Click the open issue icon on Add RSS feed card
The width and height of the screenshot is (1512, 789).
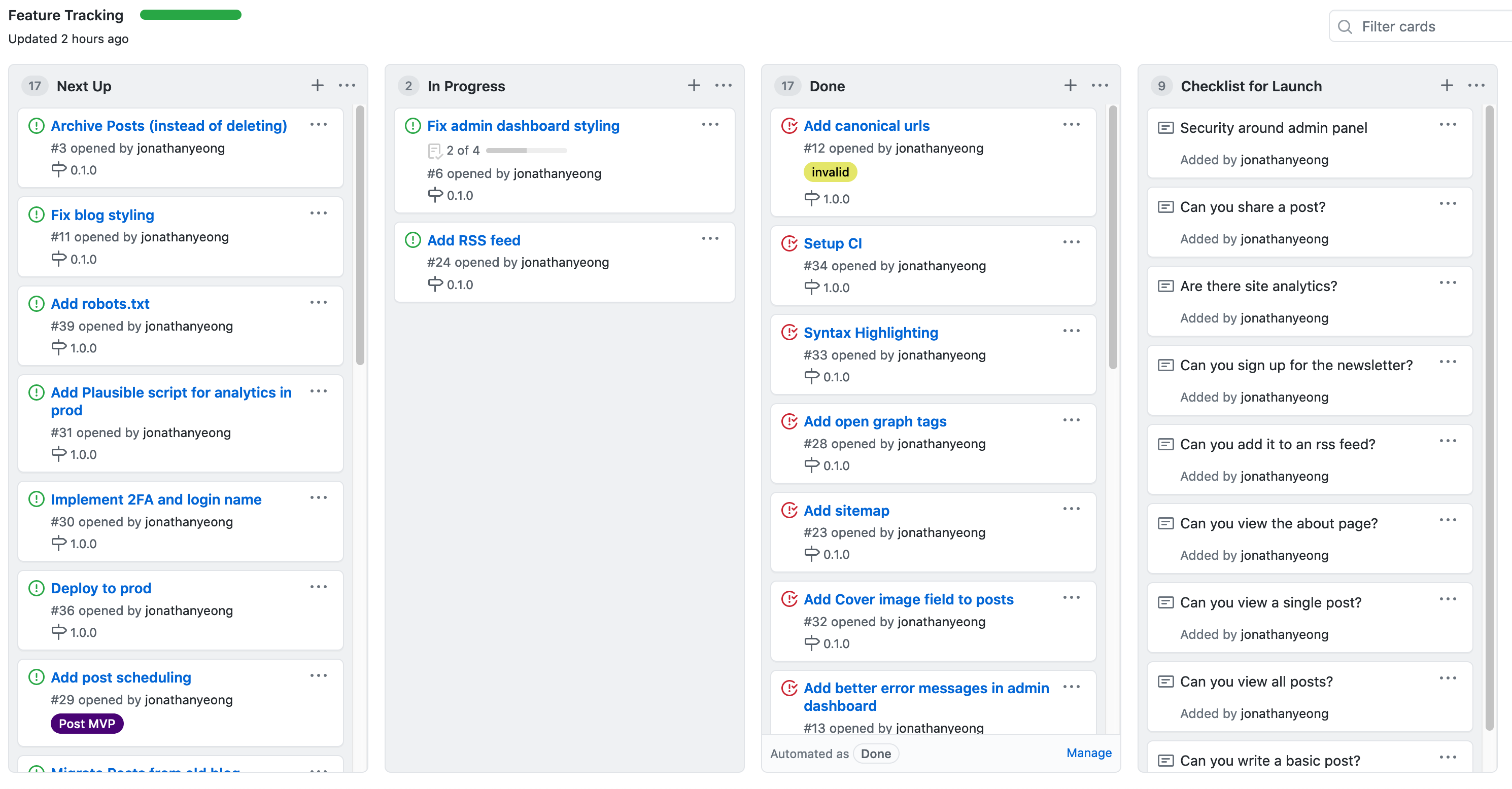click(x=413, y=239)
